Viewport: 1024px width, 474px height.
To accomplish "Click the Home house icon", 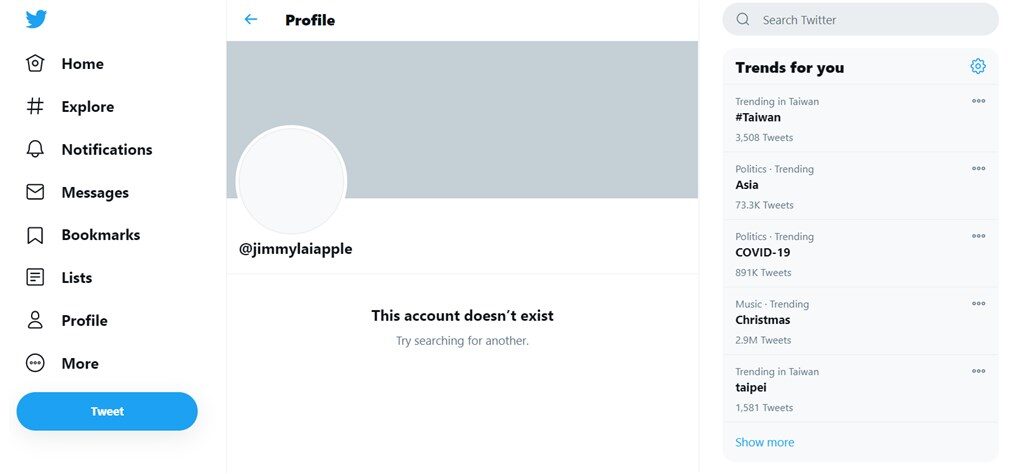I will (35, 64).
